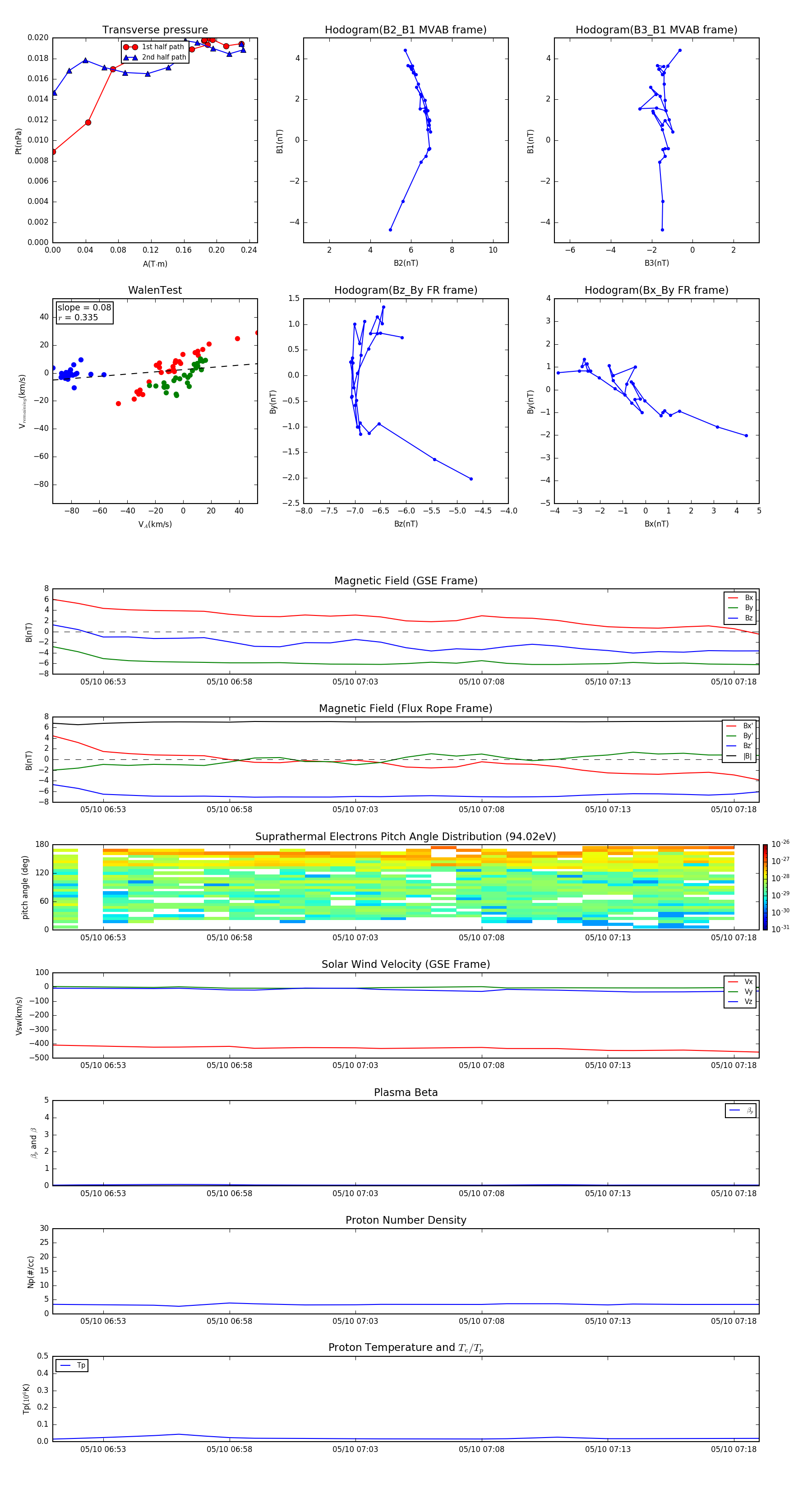This screenshot has height=1489, width=812.
Task: Click the 'Pt(nPa)' y-axis label
Action: pyautogui.click(x=18, y=141)
